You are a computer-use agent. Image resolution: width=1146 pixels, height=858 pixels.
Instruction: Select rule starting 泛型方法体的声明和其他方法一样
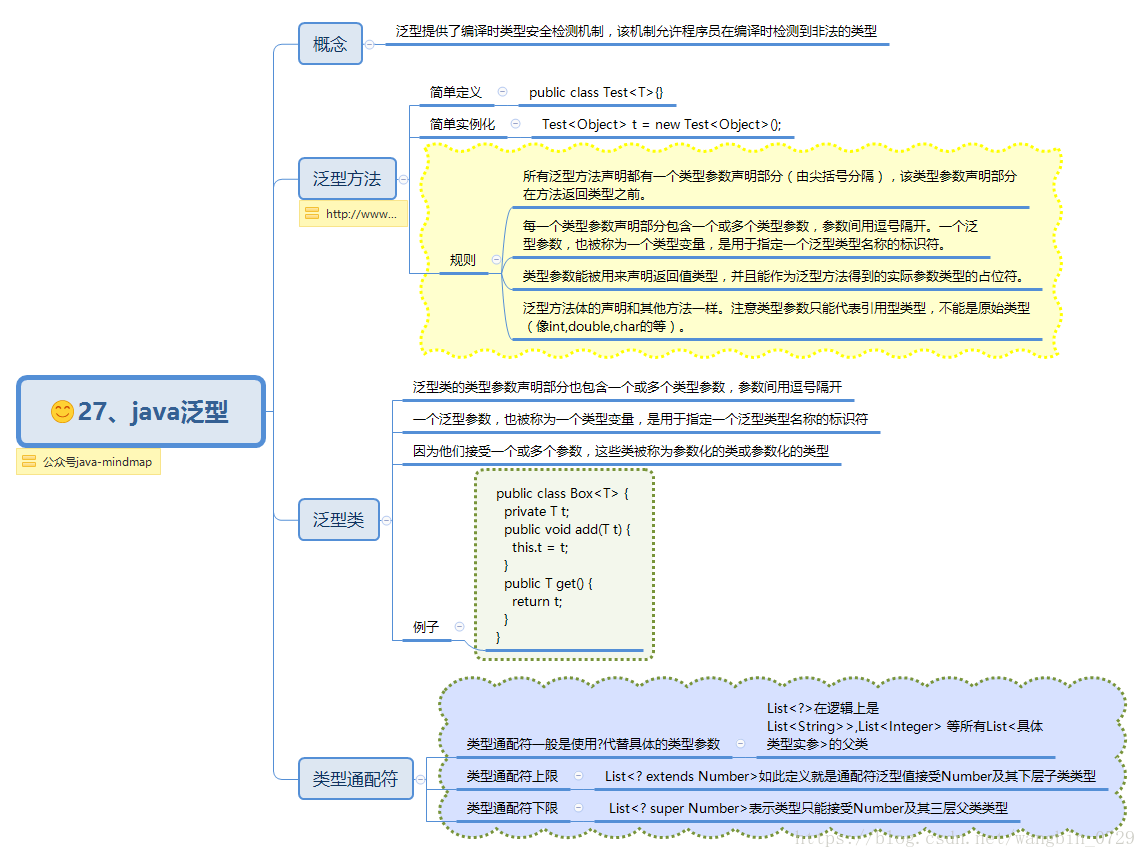[776, 317]
